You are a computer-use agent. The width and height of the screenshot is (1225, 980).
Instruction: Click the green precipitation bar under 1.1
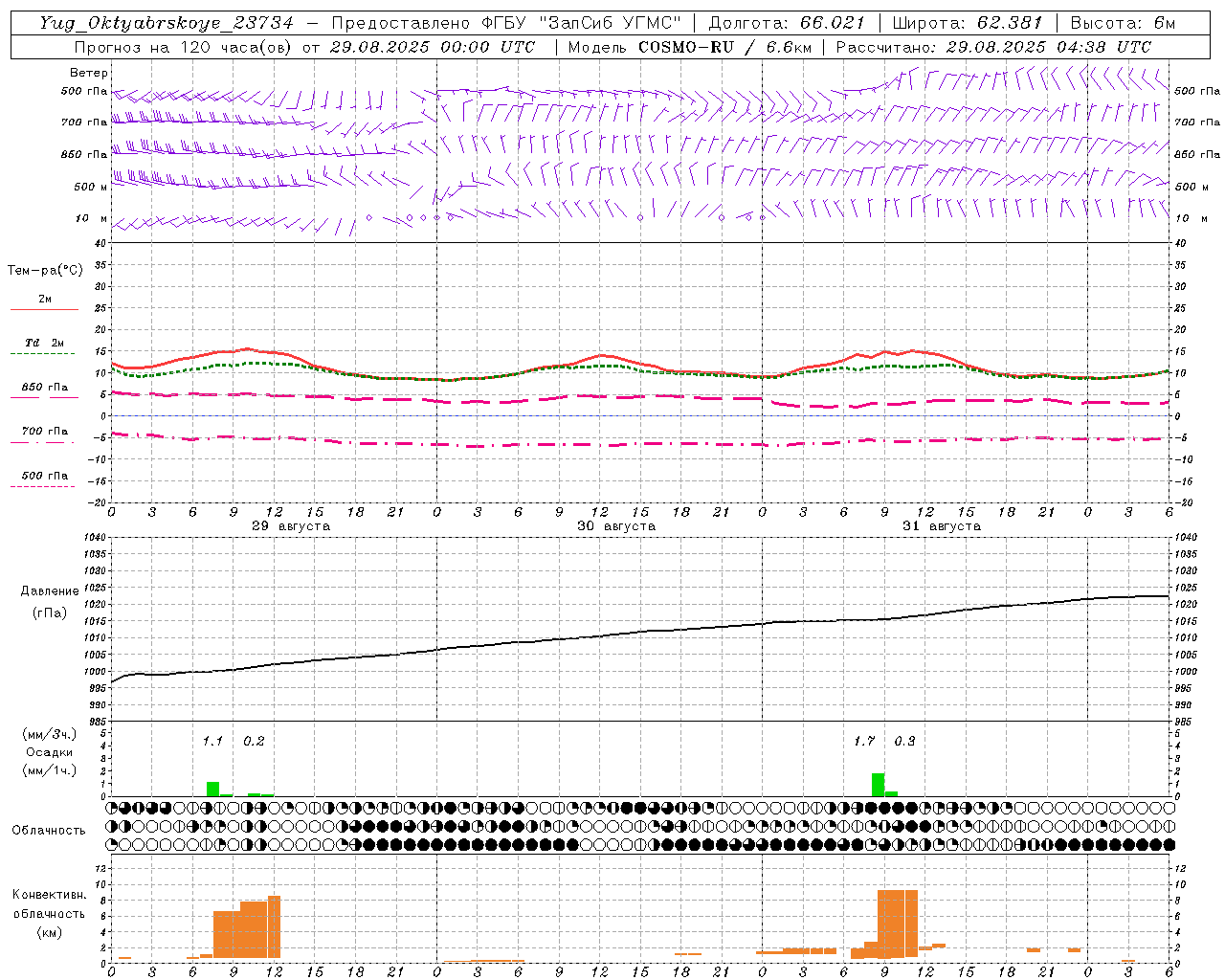pyautogui.click(x=212, y=790)
